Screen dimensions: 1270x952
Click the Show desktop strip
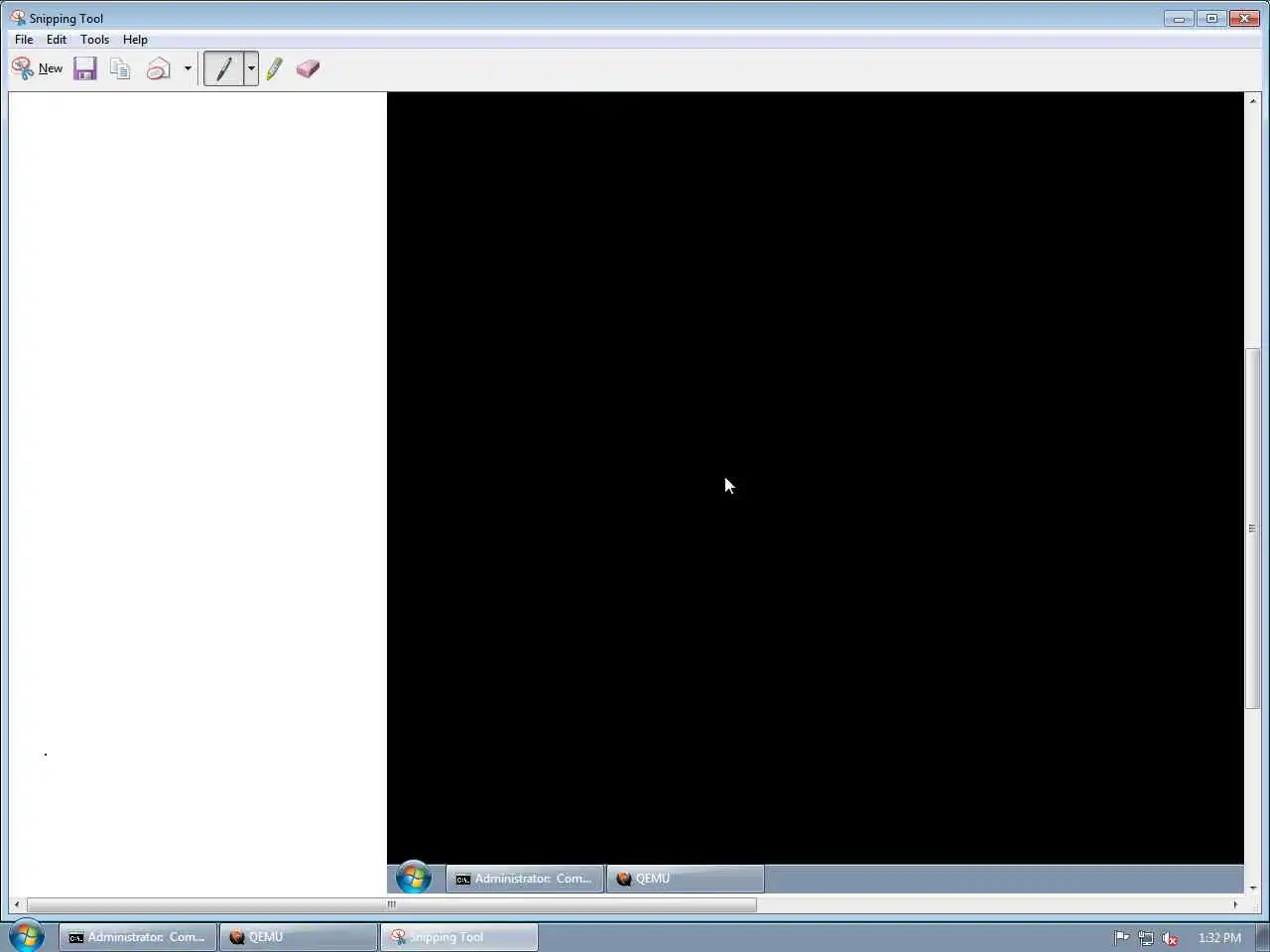[x=1262, y=937]
